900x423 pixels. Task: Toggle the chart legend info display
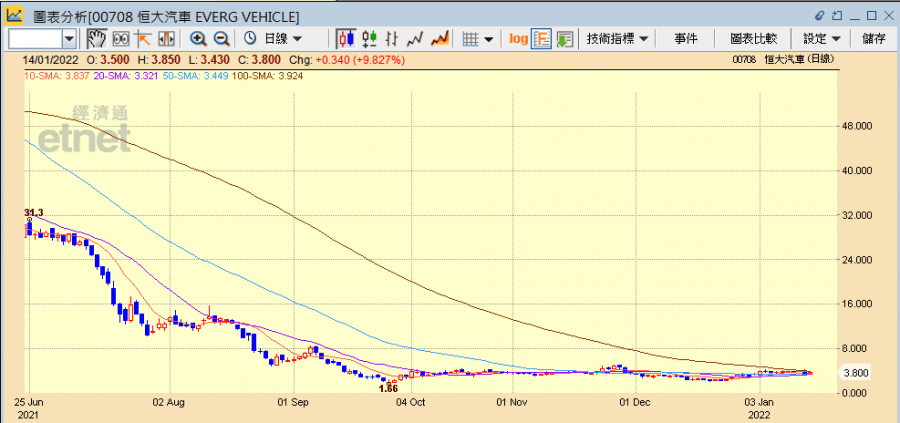pos(542,38)
